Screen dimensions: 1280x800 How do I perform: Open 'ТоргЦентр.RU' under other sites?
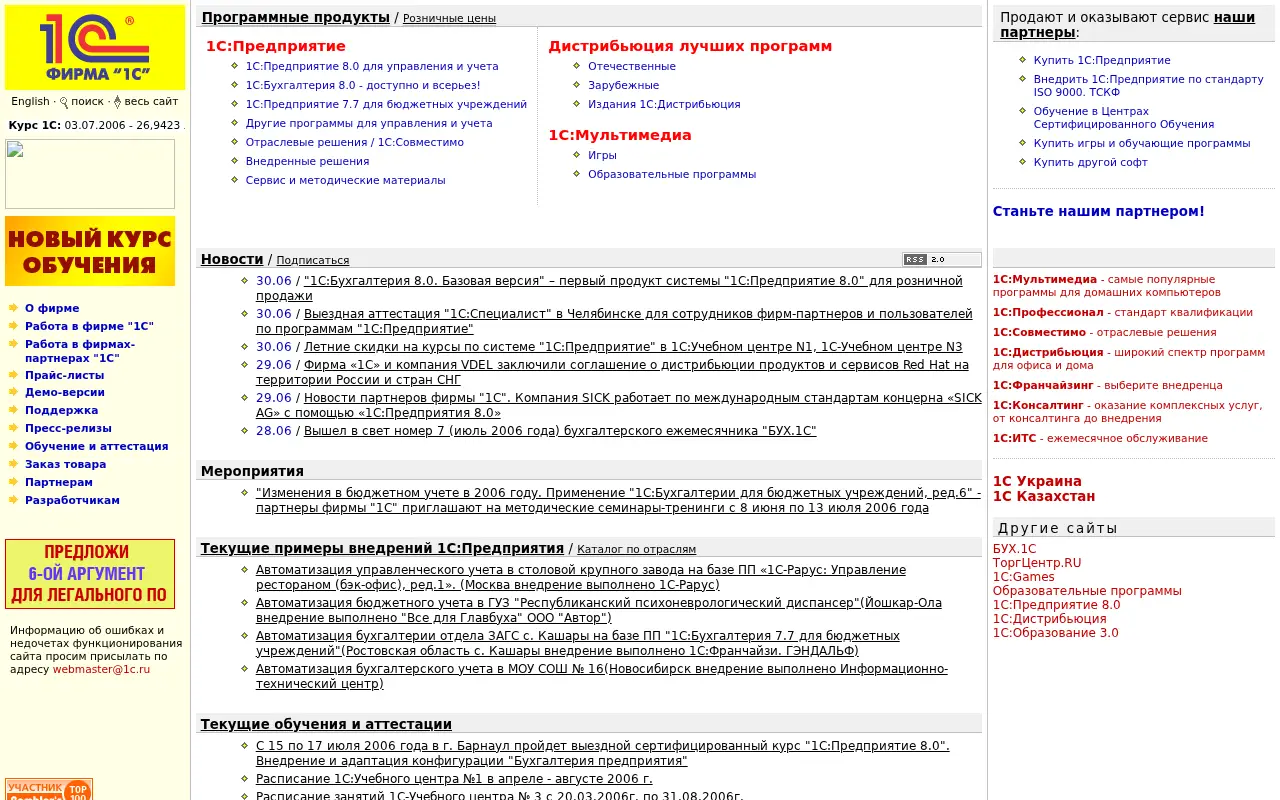(1037, 563)
